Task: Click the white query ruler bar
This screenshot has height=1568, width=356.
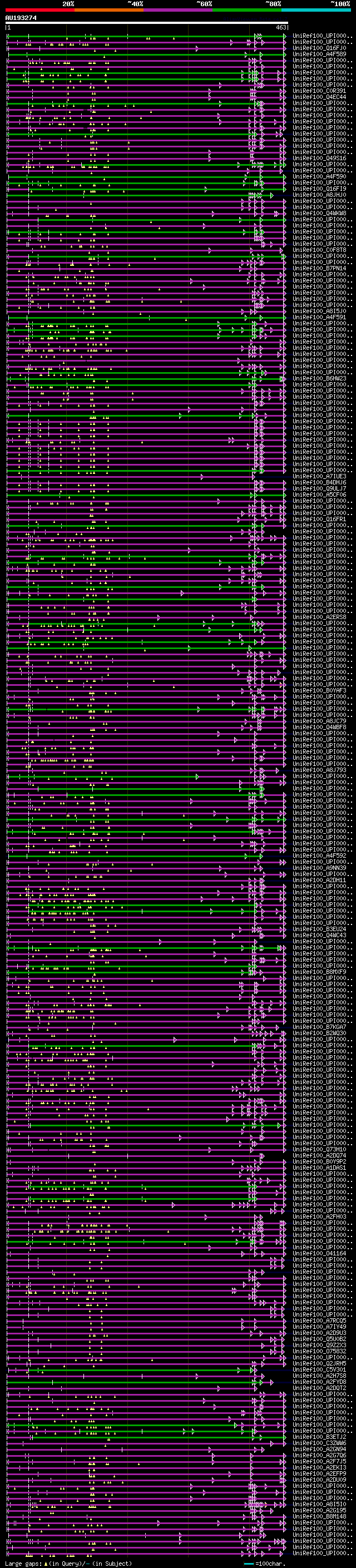Action: pyautogui.click(x=147, y=22)
